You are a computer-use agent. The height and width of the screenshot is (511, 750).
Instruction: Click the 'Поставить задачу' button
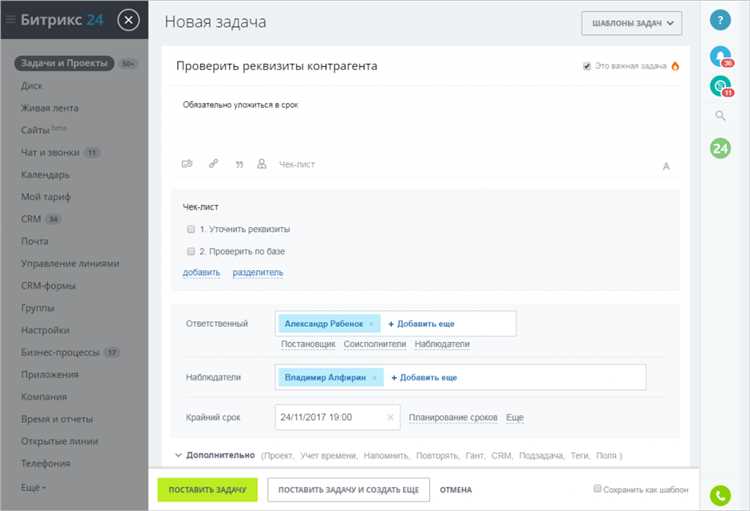point(208,489)
